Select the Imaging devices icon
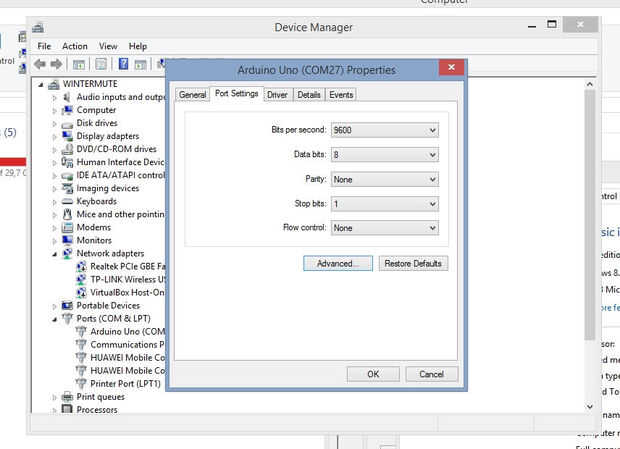The height and width of the screenshot is (449, 620). click(x=67, y=188)
